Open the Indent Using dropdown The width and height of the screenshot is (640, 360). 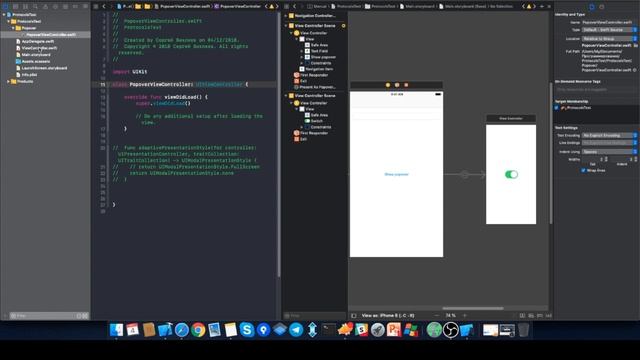(609, 151)
